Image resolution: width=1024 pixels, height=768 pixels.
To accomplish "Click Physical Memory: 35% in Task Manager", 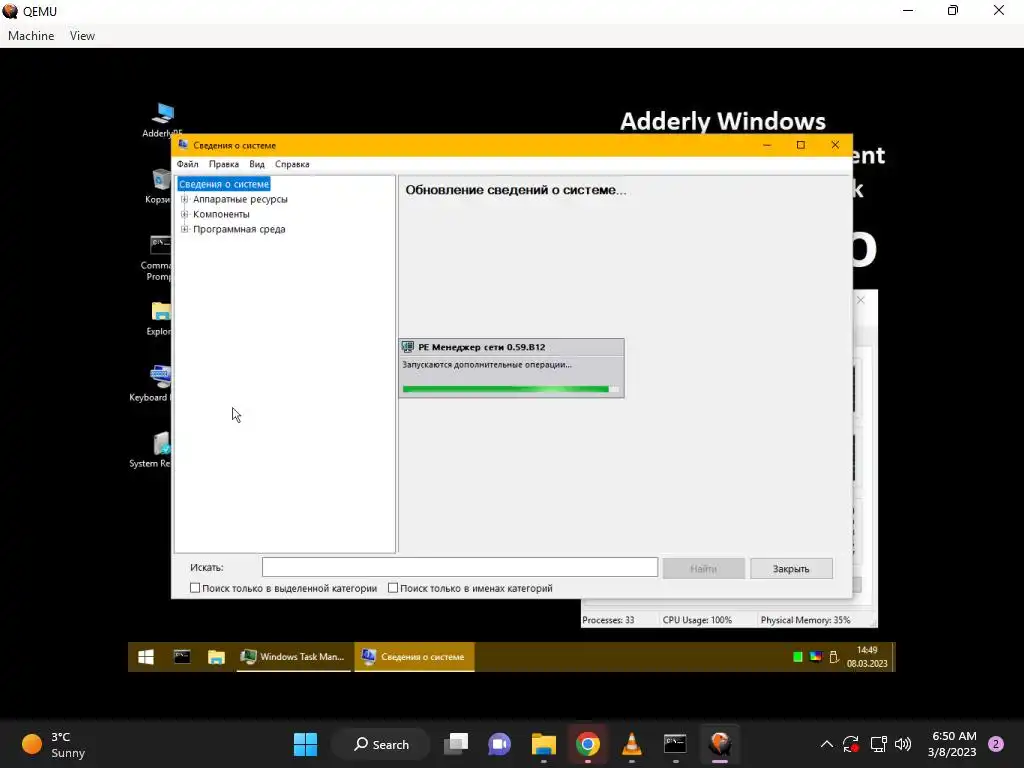I will (x=805, y=620).
